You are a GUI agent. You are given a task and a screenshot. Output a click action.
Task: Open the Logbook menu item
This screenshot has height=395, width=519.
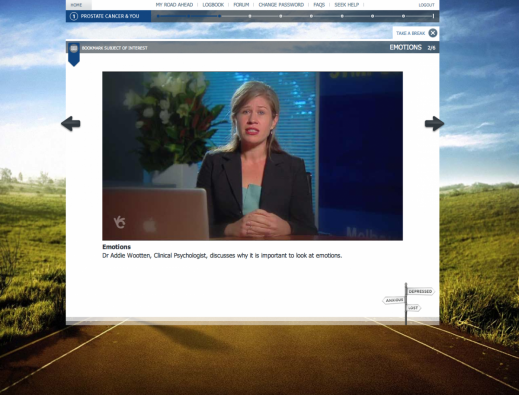coord(213,5)
